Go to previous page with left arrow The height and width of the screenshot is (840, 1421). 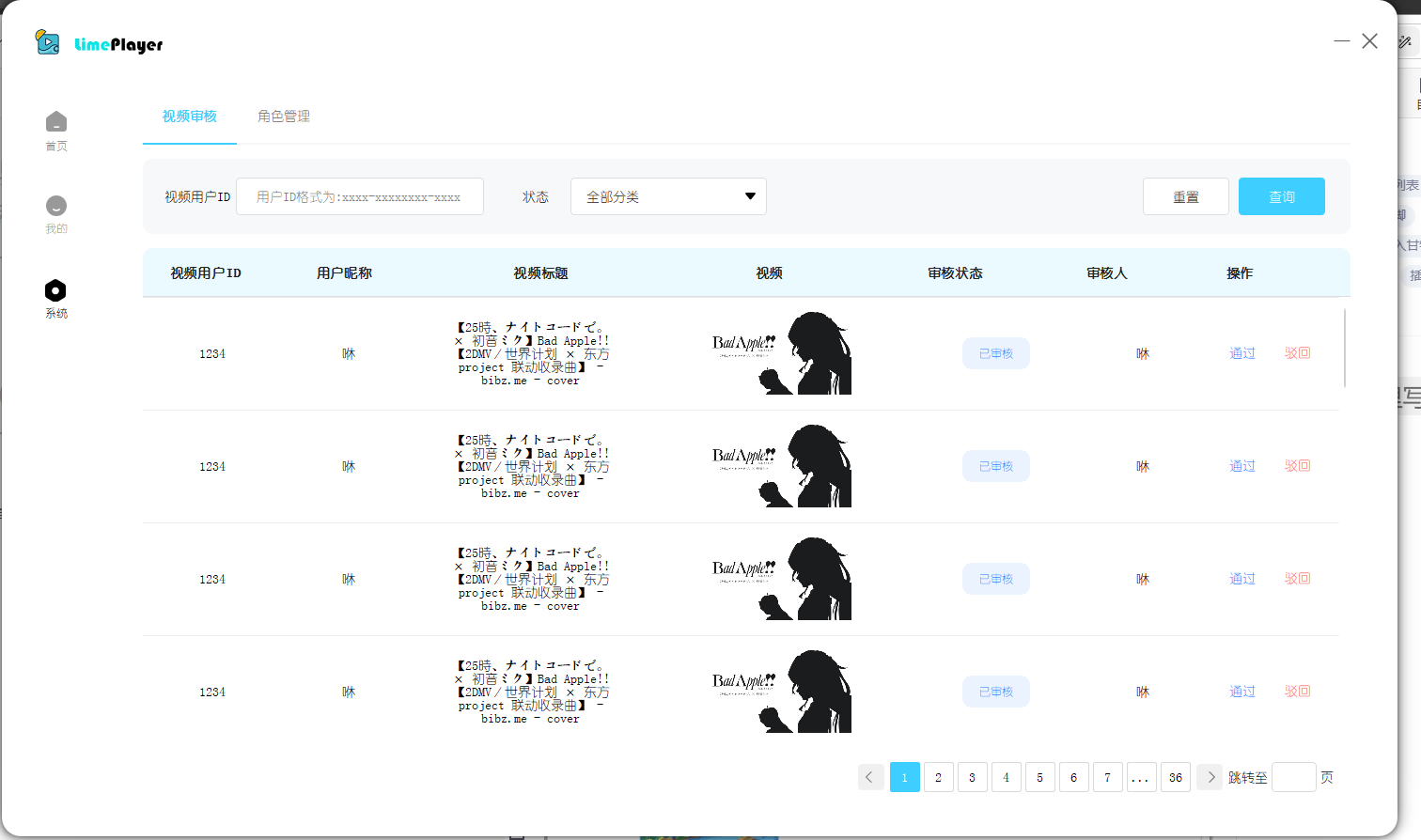(x=870, y=777)
